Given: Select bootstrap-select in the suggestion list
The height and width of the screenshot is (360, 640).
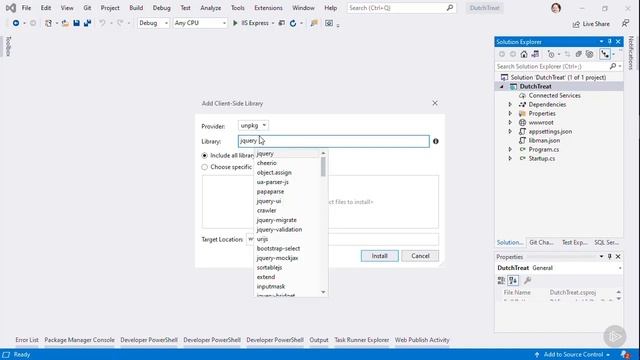Looking at the screenshot, I should click(x=278, y=249).
